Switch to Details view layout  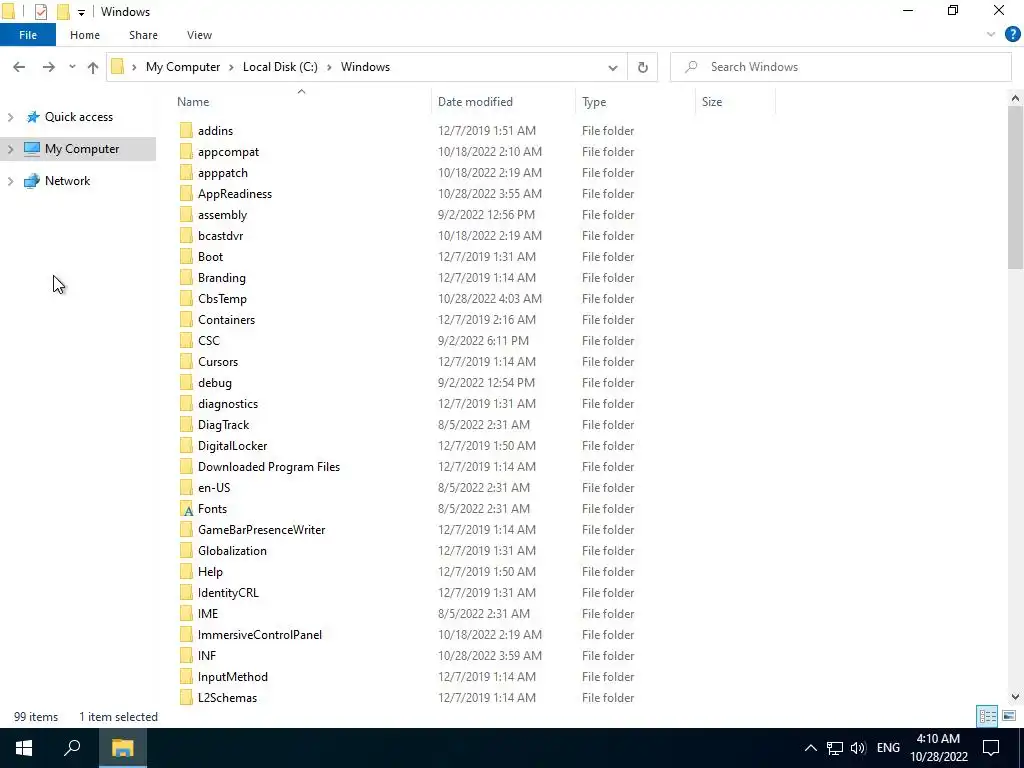(987, 716)
